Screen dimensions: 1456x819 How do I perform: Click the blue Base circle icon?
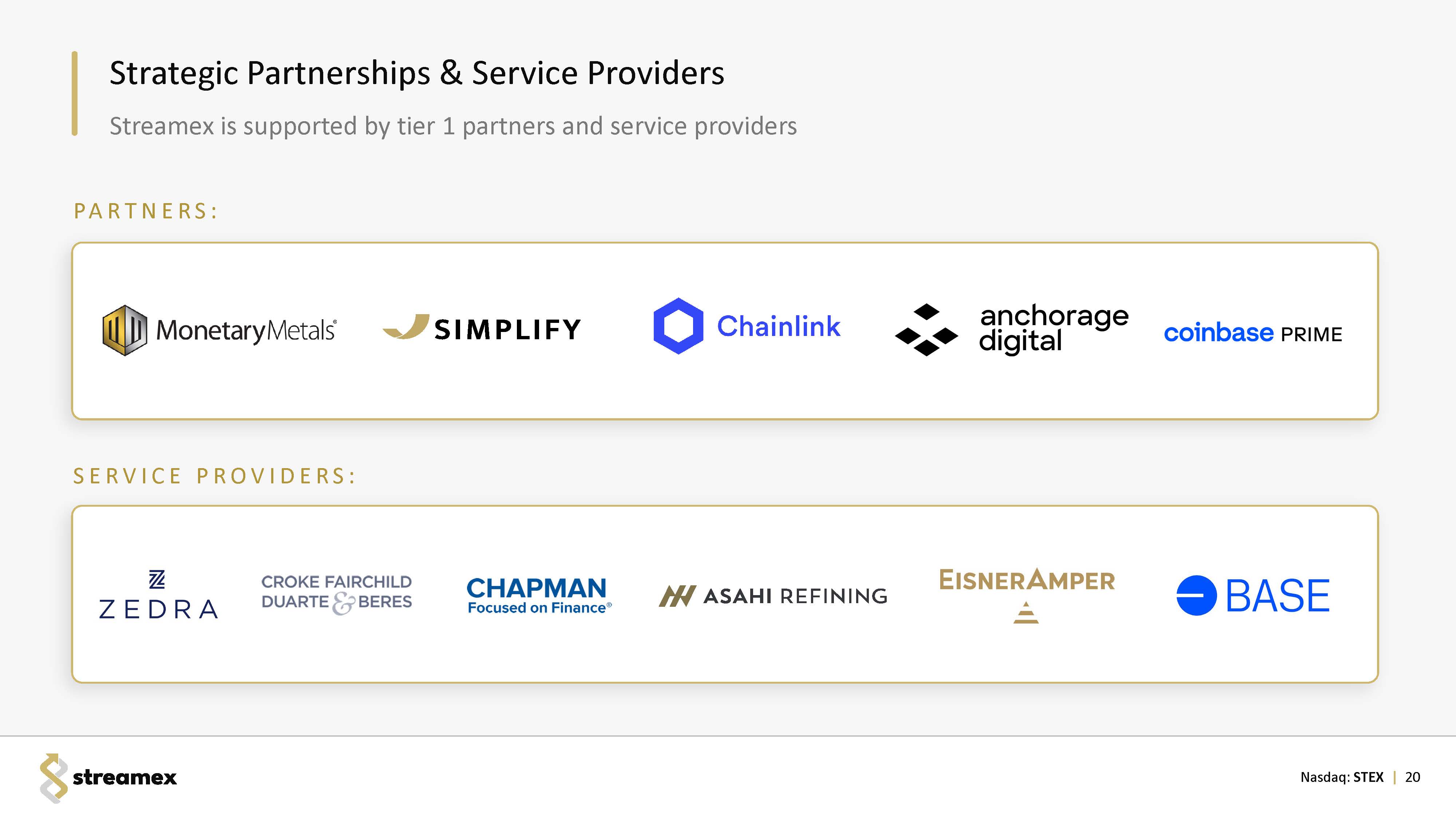pyautogui.click(x=1196, y=595)
